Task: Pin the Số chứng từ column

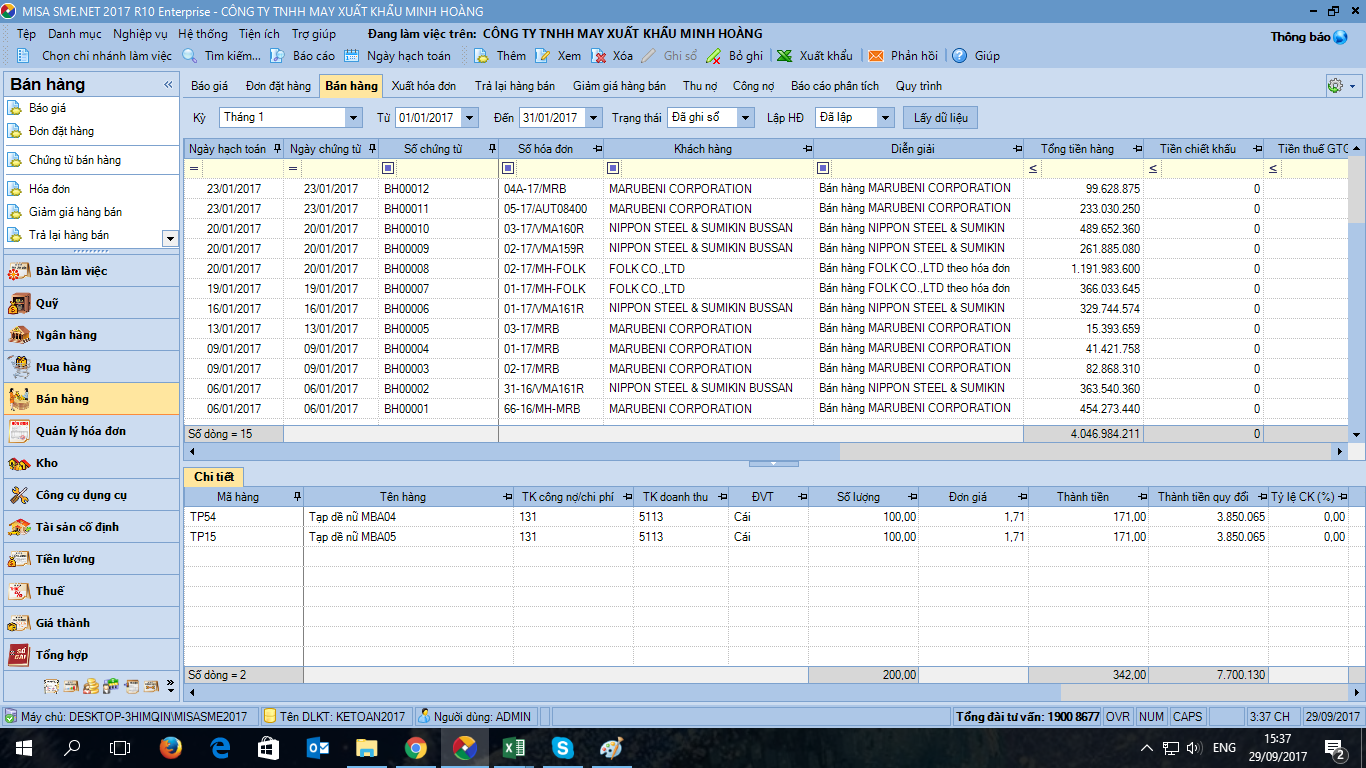Action: 492,149
